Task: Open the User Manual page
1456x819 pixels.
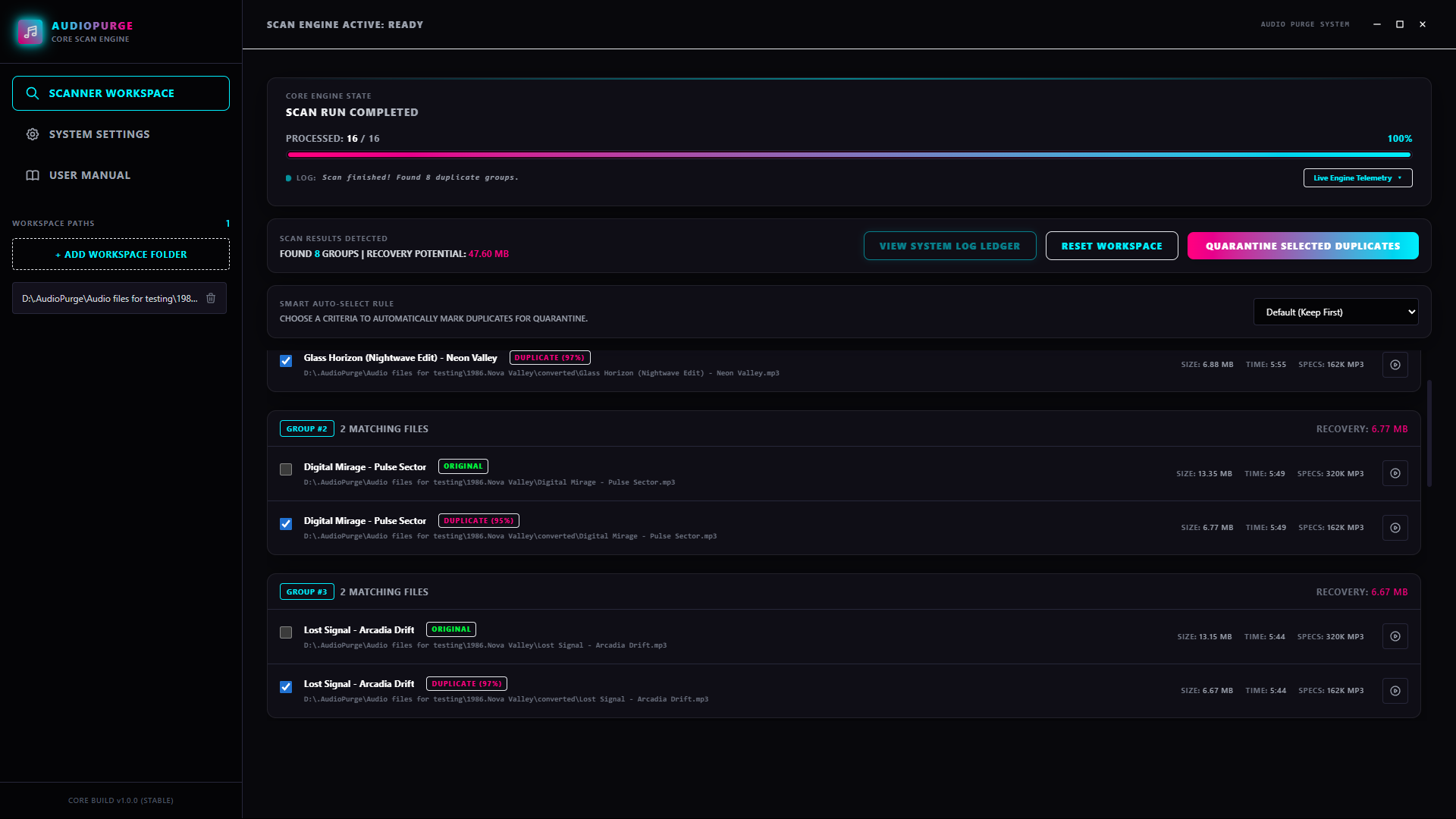Action: pyautogui.click(x=121, y=175)
